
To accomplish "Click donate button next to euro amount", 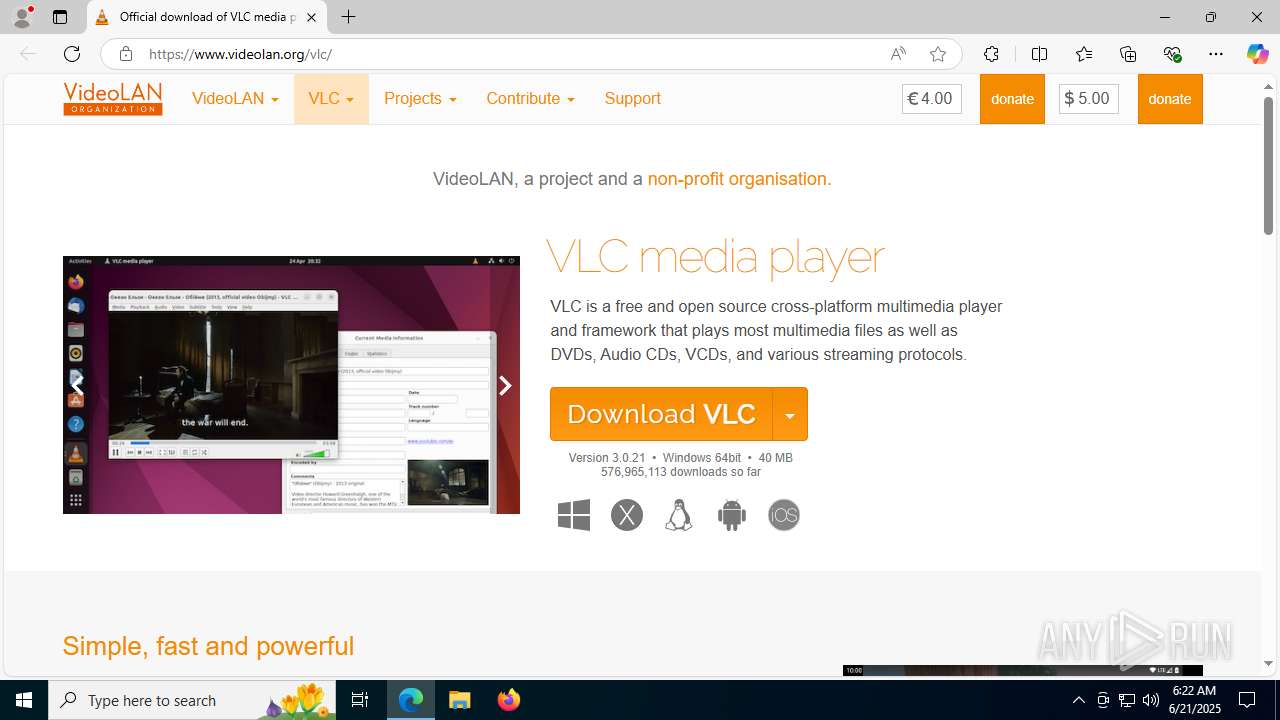I will coord(1012,99).
